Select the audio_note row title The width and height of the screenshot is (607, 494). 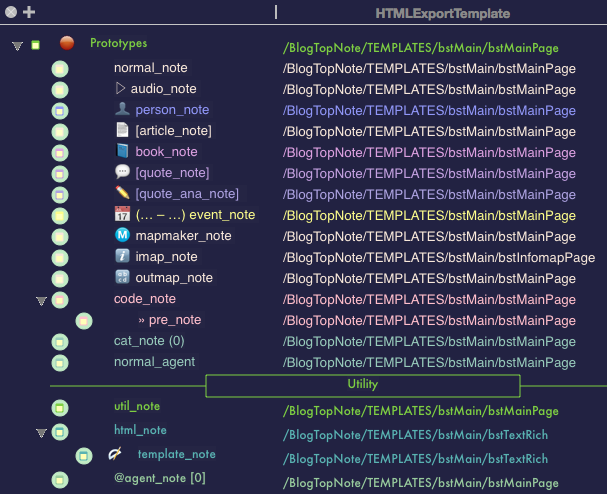[163, 89]
